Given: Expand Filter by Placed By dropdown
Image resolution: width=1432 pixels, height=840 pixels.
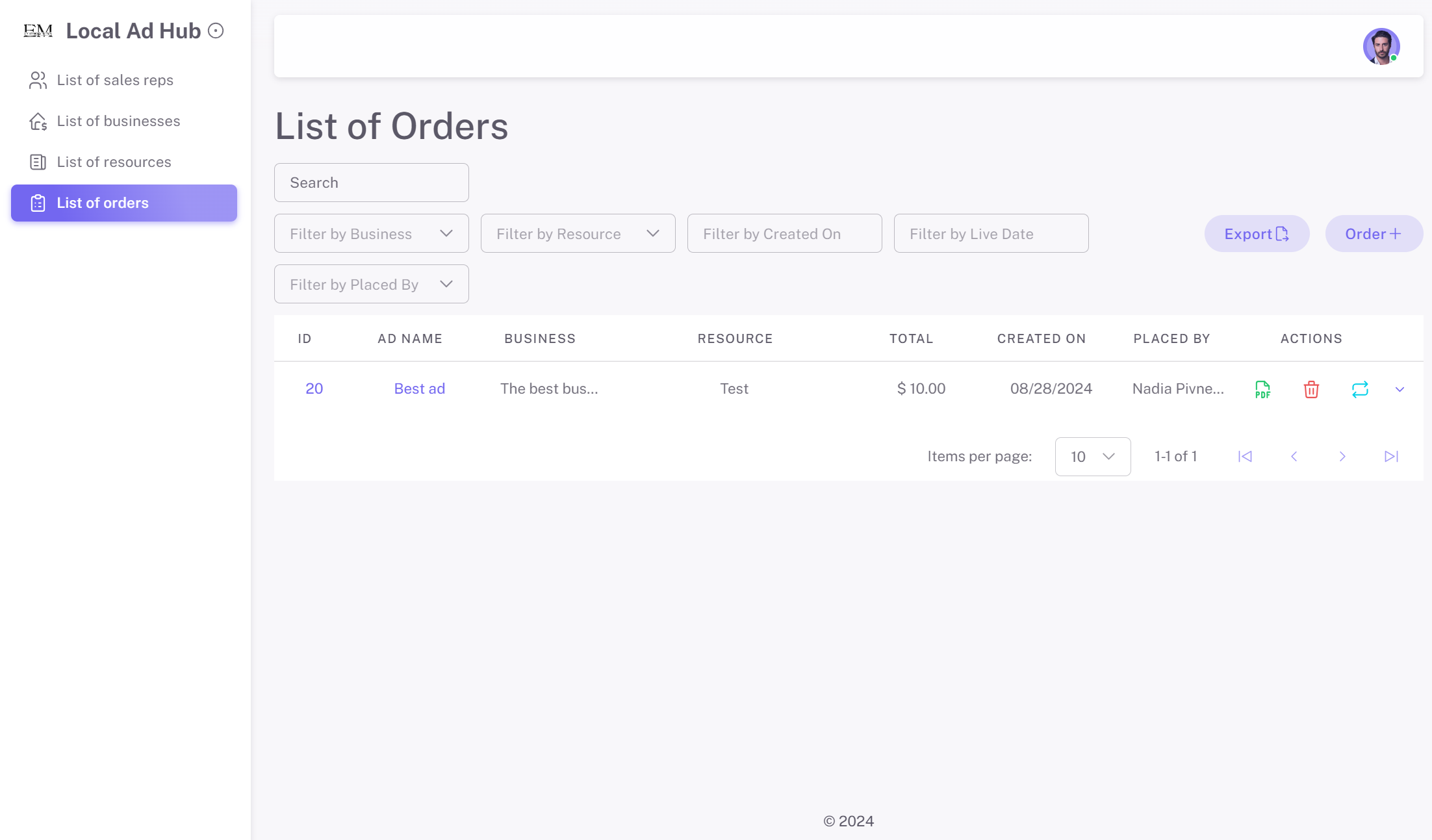Looking at the screenshot, I should pyautogui.click(x=372, y=284).
